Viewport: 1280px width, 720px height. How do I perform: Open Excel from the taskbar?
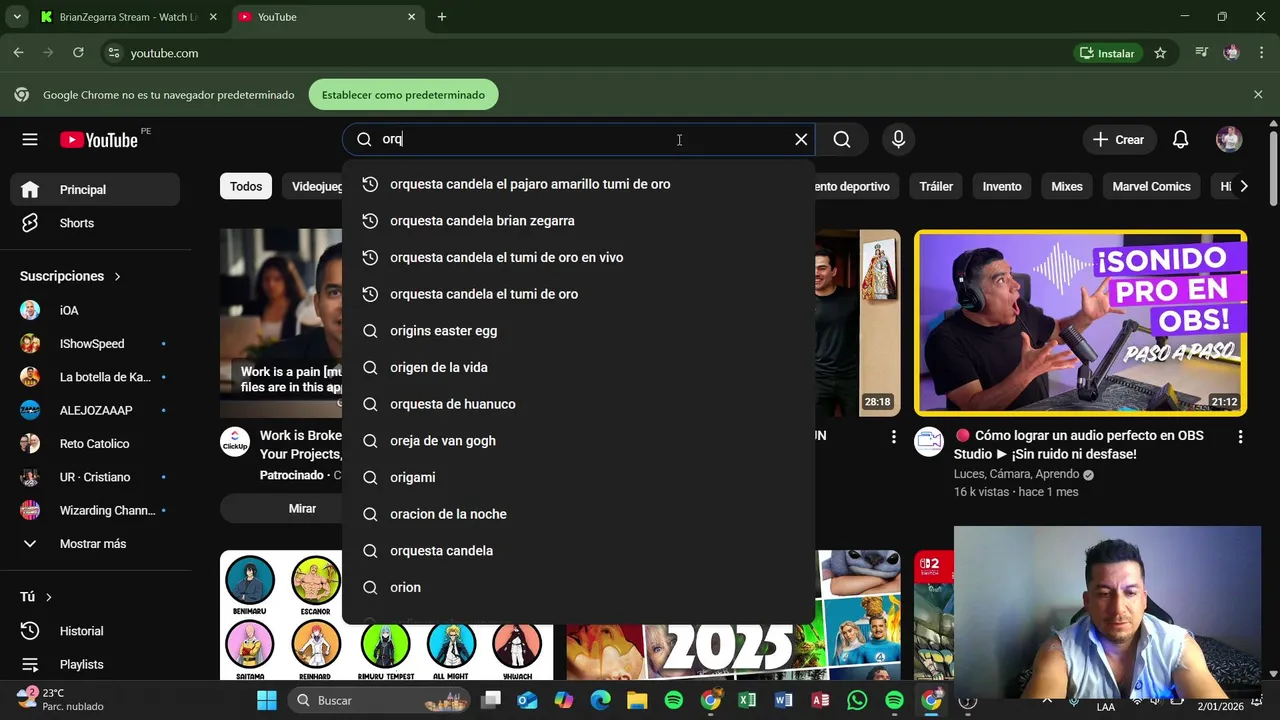(x=747, y=701)
